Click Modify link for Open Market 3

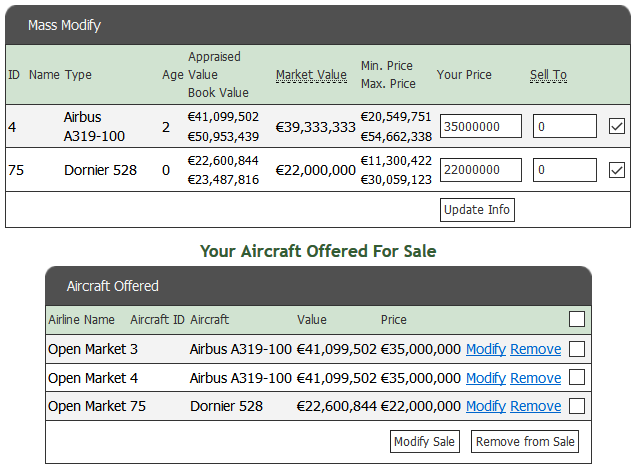click(x=486, y=349)
